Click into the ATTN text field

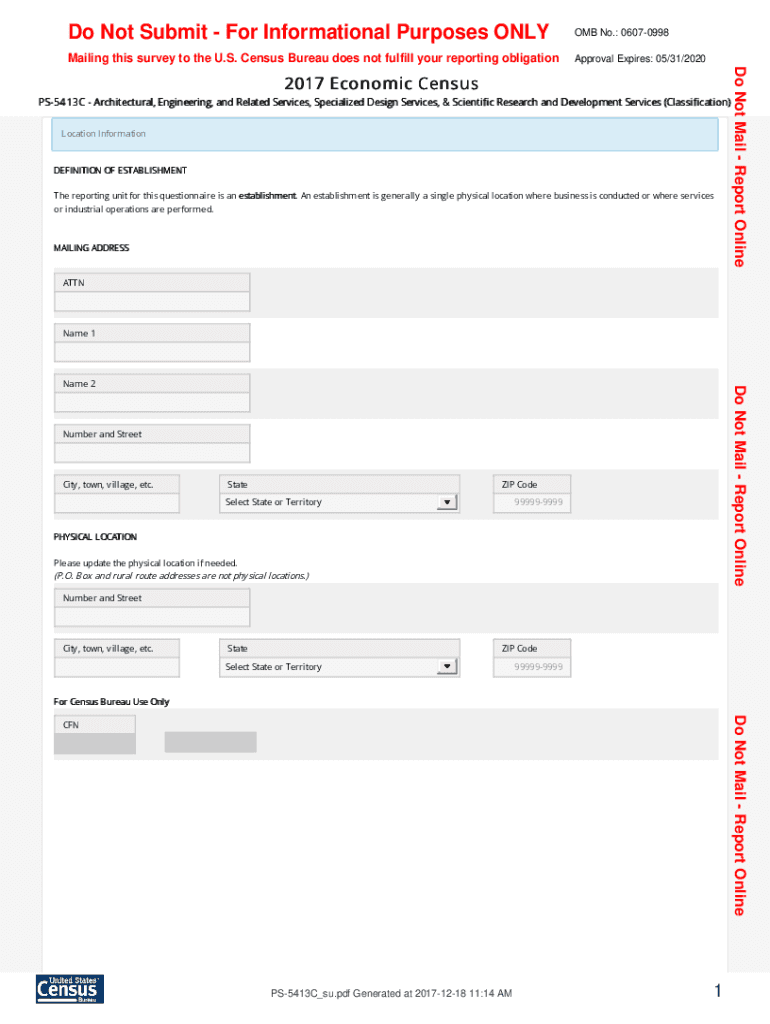pyautogui.click(x=152, y=302)
